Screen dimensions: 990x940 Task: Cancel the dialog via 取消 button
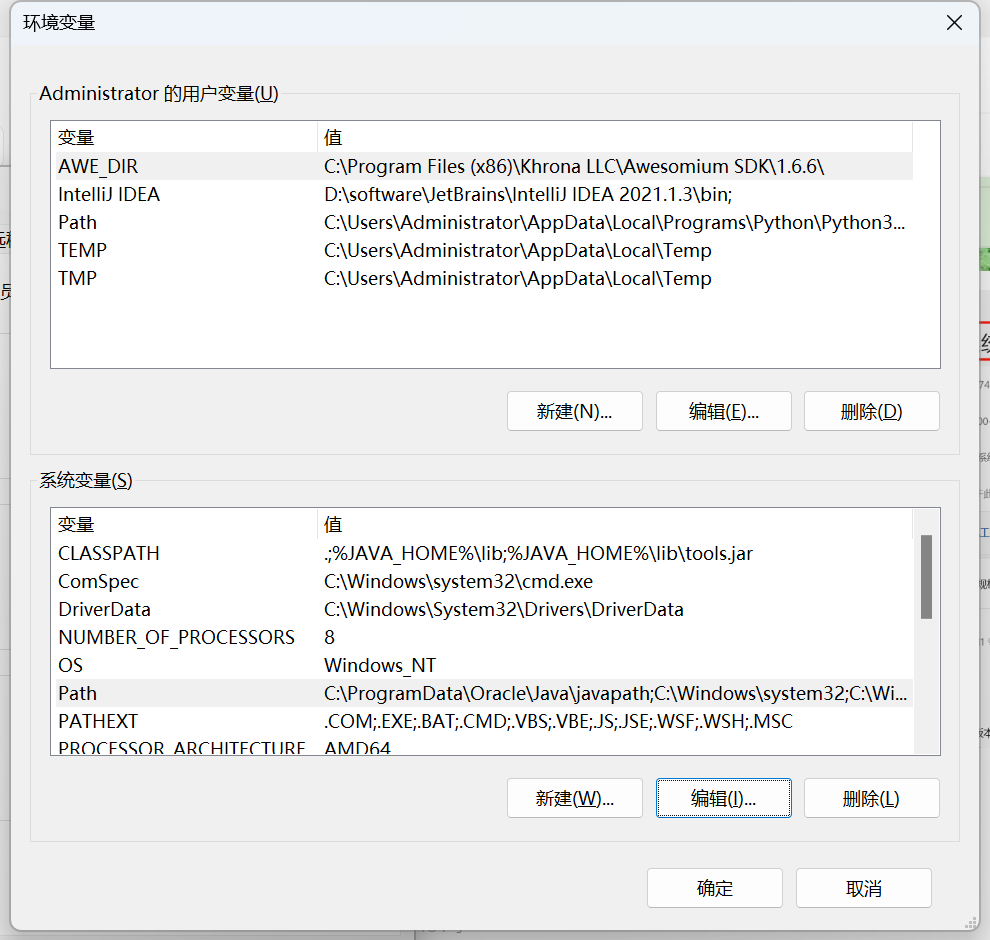coord(863,887)
